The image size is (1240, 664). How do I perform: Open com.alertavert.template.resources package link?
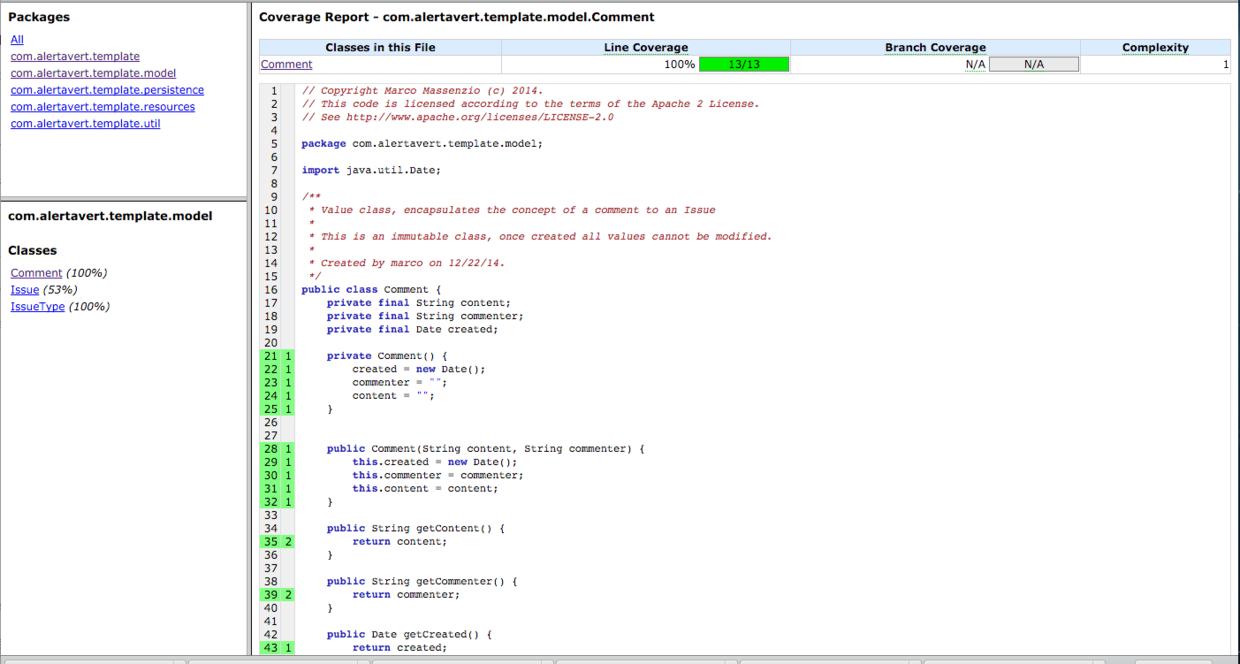pyautogui.click(x=102, y=107)
